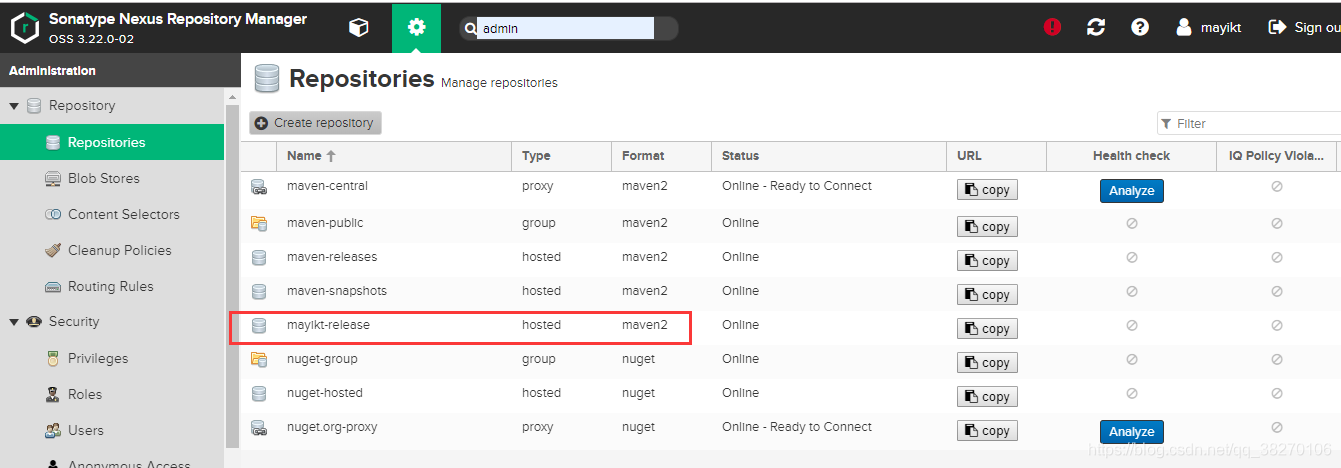
Task: Sort by the Status column header
Action: (829, 156)
